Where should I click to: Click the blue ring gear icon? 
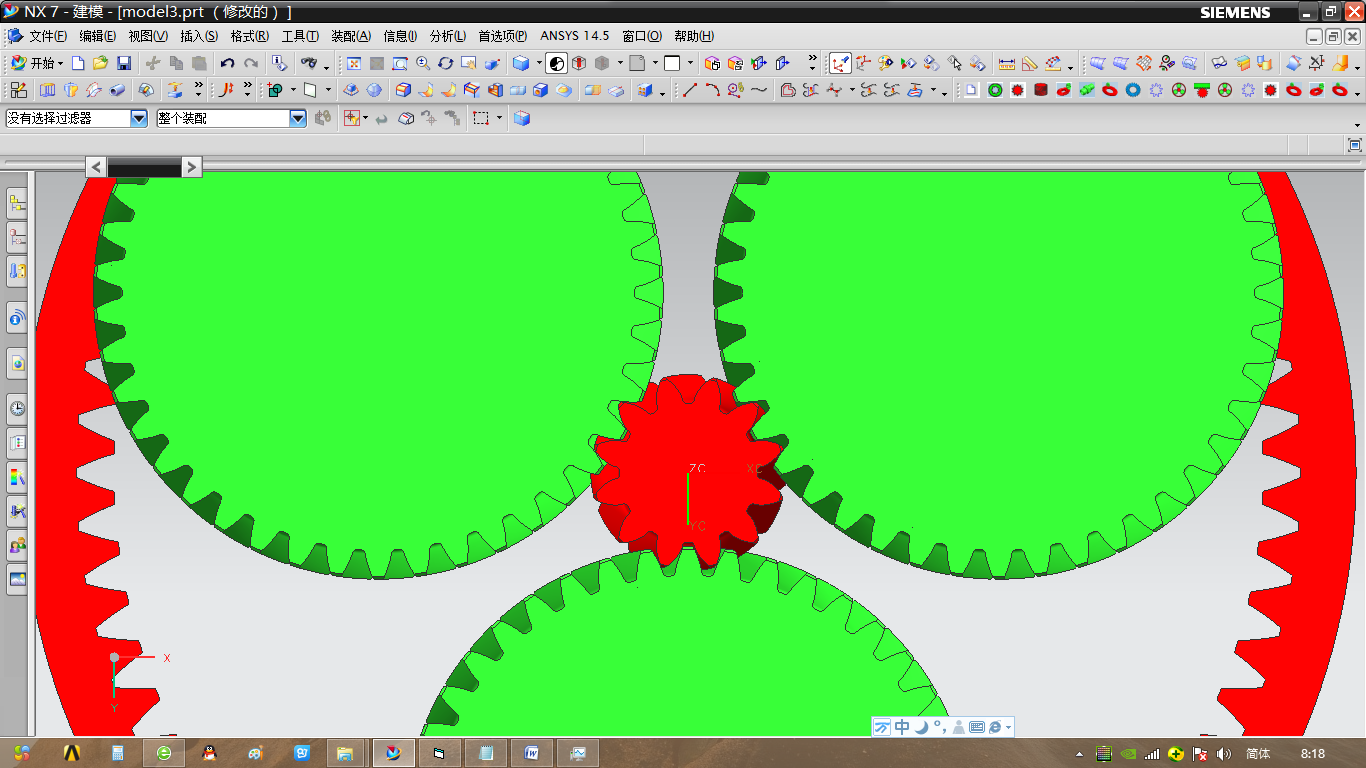(x=1133, y=90)
